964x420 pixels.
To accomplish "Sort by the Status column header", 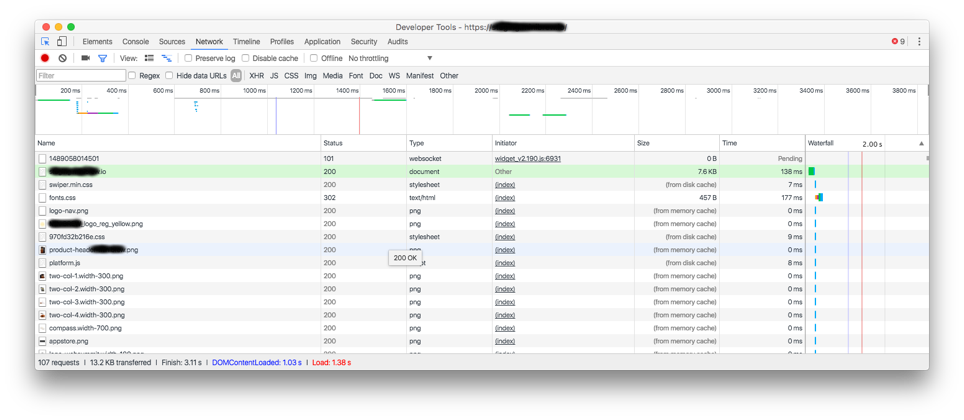I will pos(363,143).
